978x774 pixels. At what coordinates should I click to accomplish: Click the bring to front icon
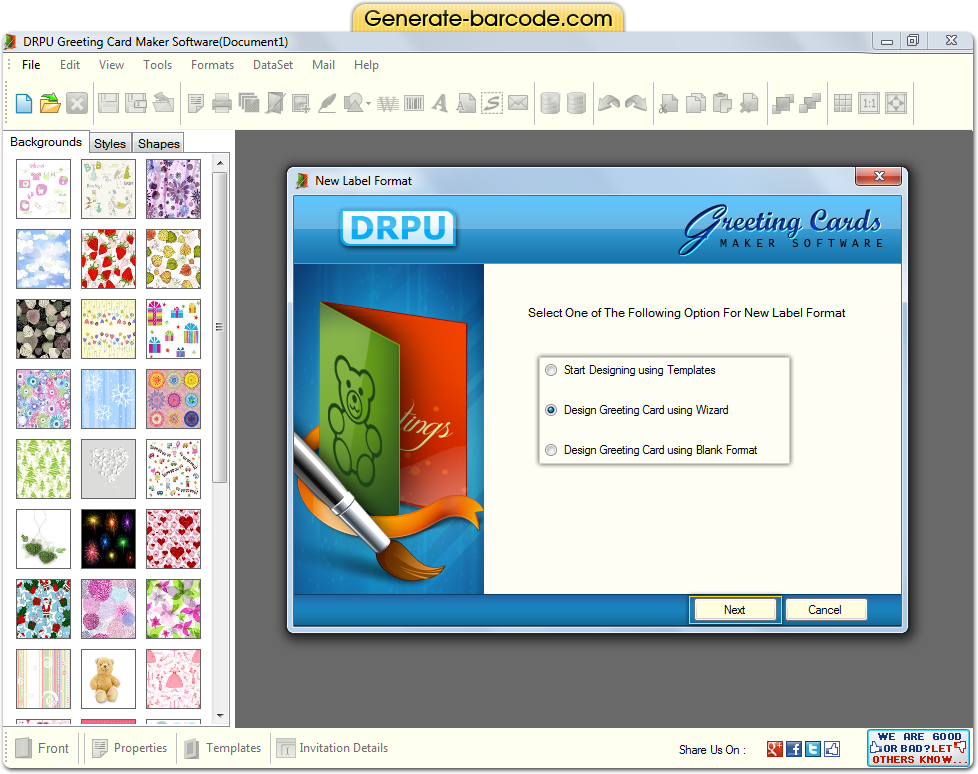[782, 103]
